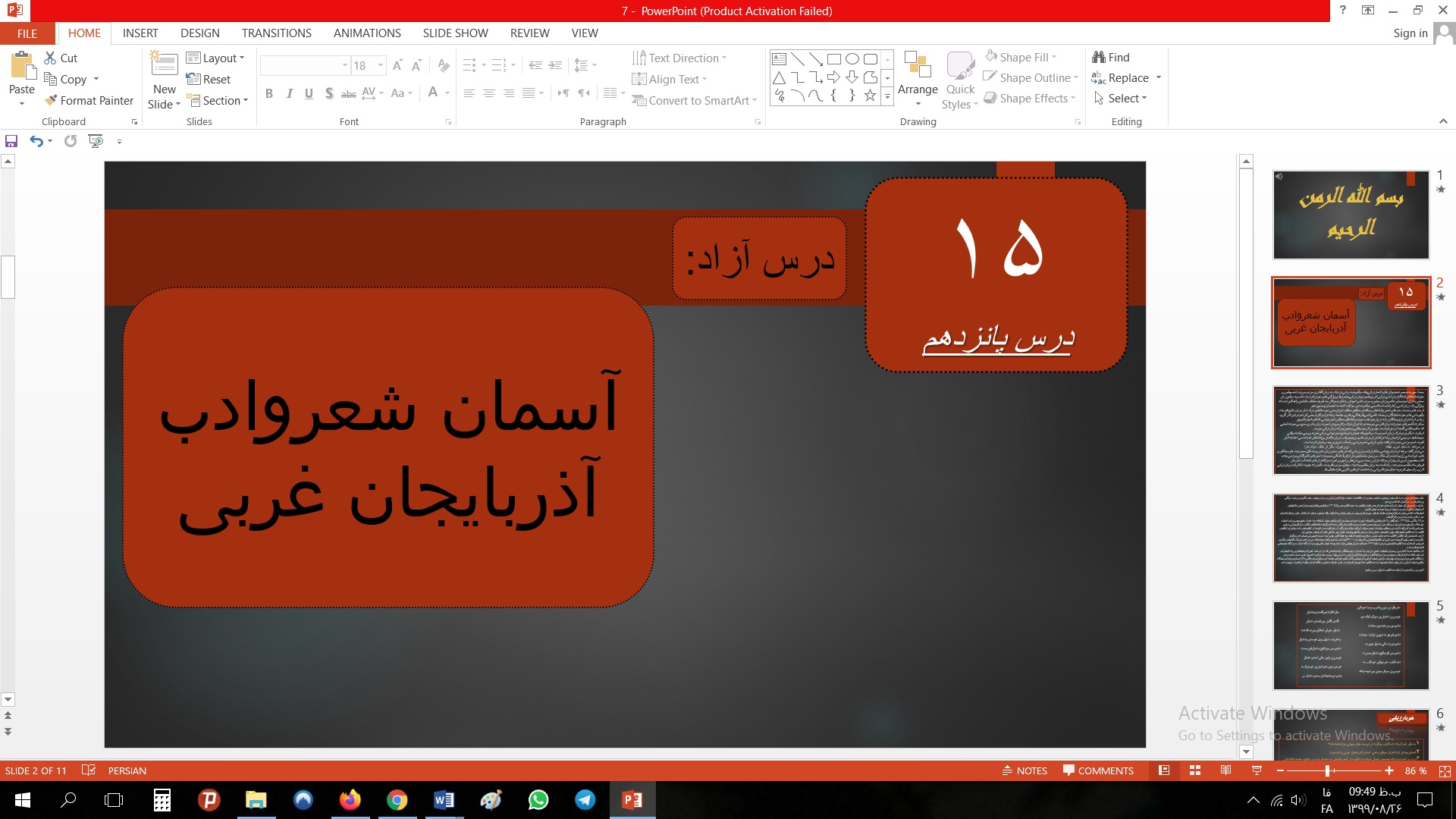The height and width of the screenshot is (819, 1456).
Task: Click the Format Painter brush
Action: (x=51, y=100)
